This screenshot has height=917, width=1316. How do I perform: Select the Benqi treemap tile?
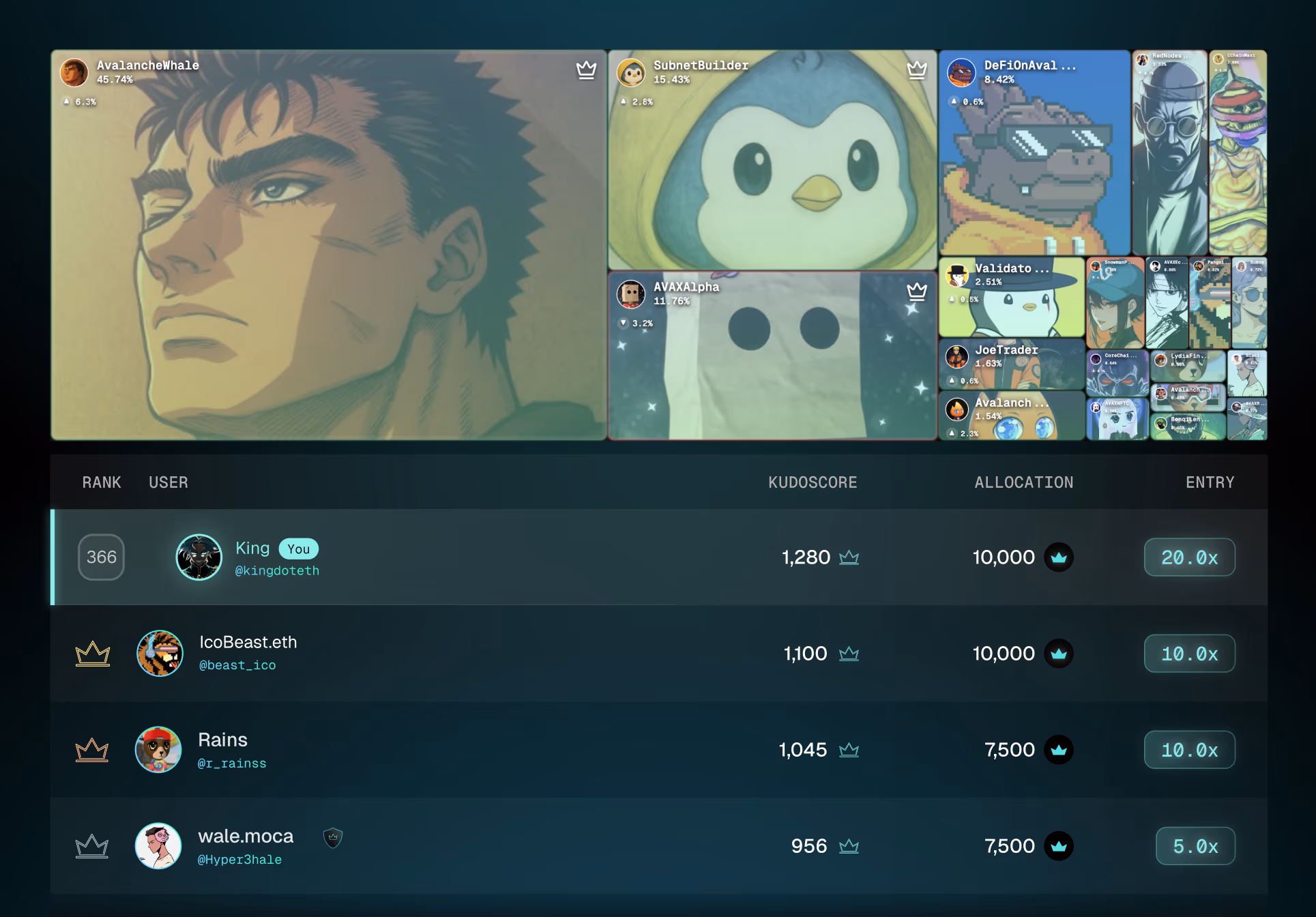tap(1188, 427)
